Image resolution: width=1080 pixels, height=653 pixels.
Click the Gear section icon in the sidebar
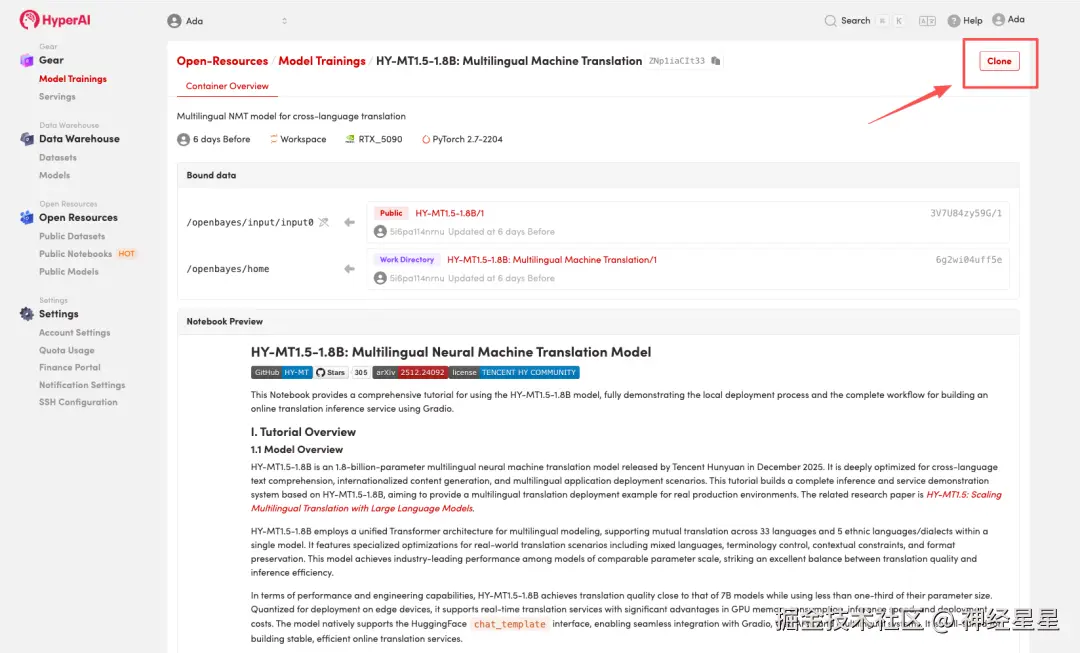pyautogui.click(x=27, y=60)
